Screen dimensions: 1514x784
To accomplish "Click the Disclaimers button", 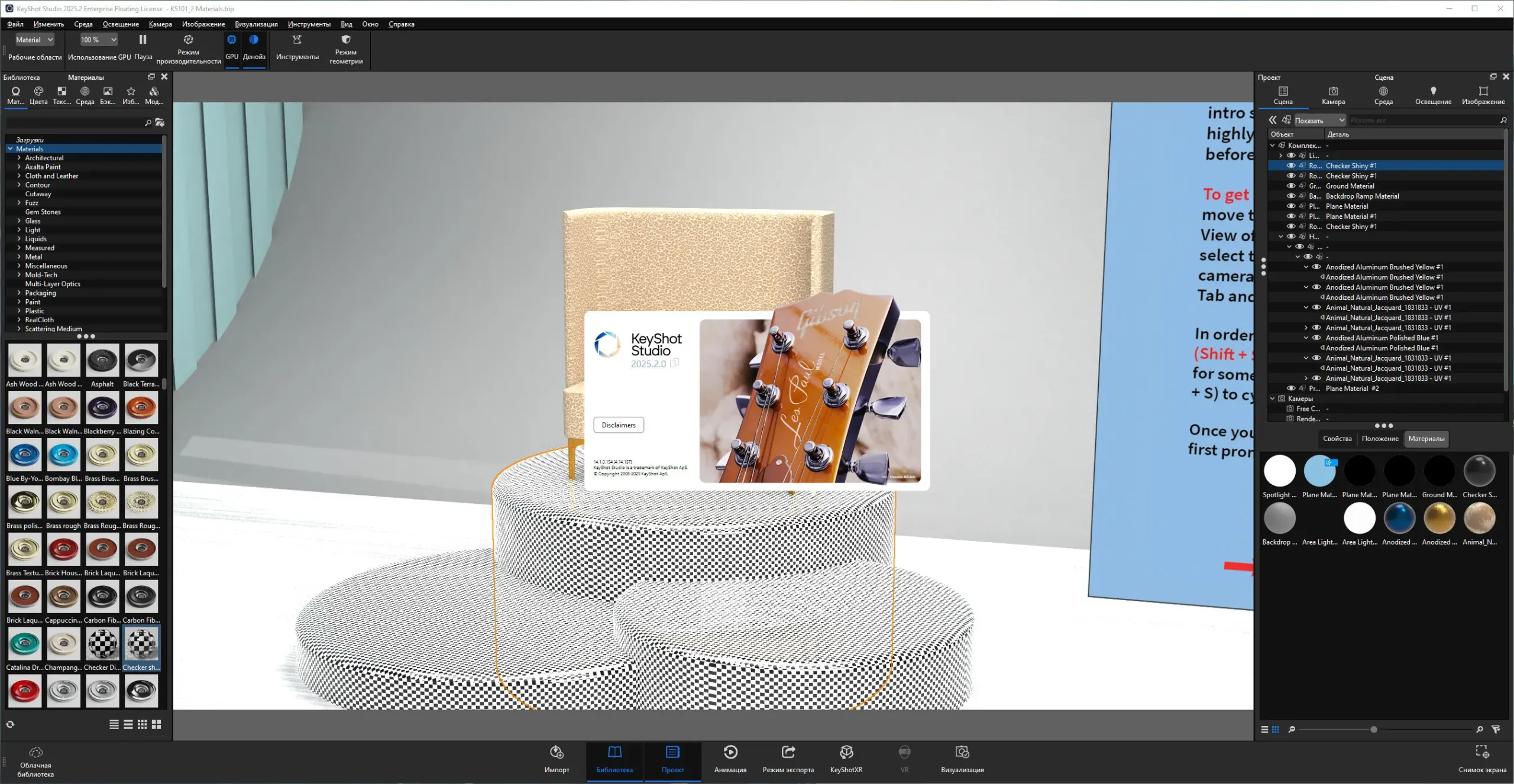I will click(x=619, y=425).
